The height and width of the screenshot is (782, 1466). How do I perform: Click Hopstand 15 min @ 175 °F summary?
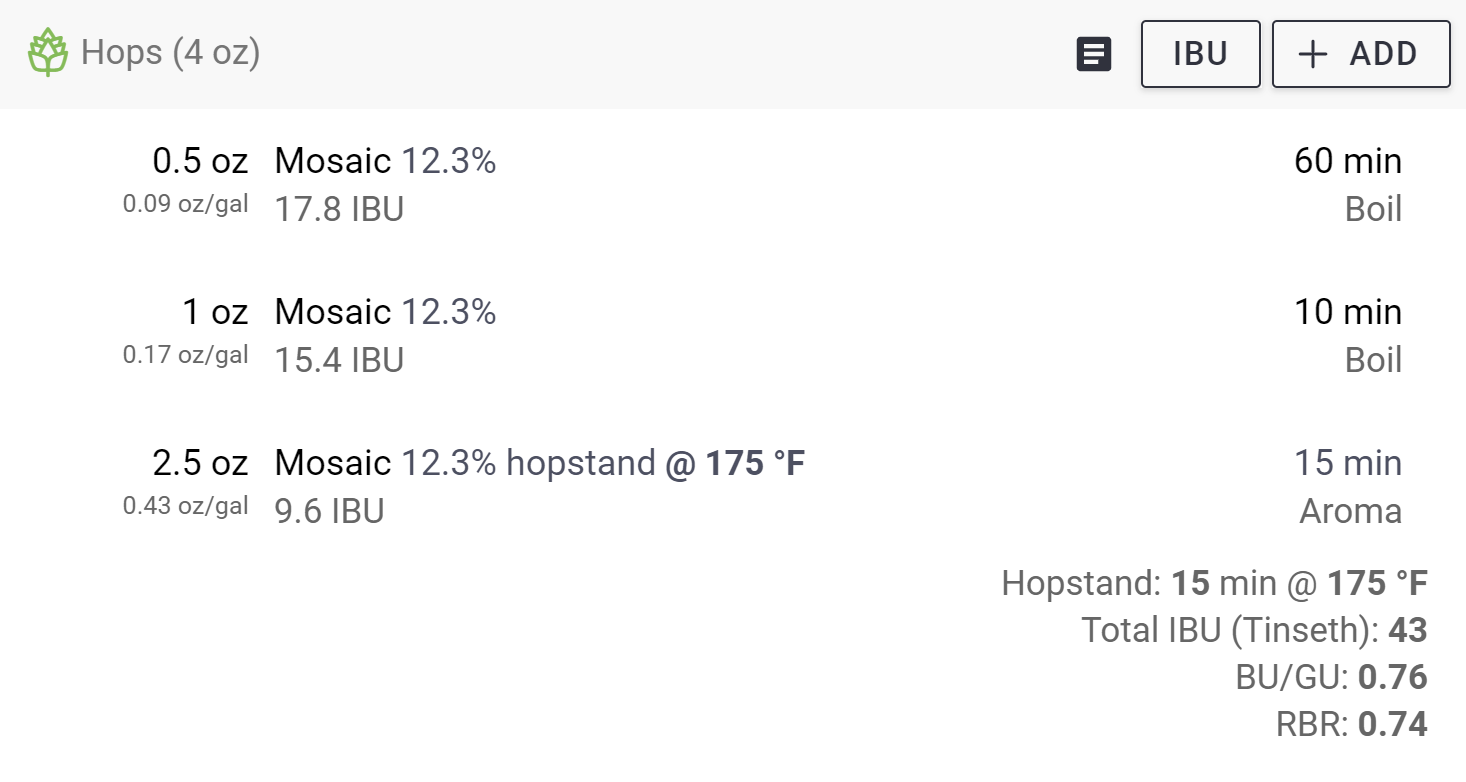(x=1214, y=583)
